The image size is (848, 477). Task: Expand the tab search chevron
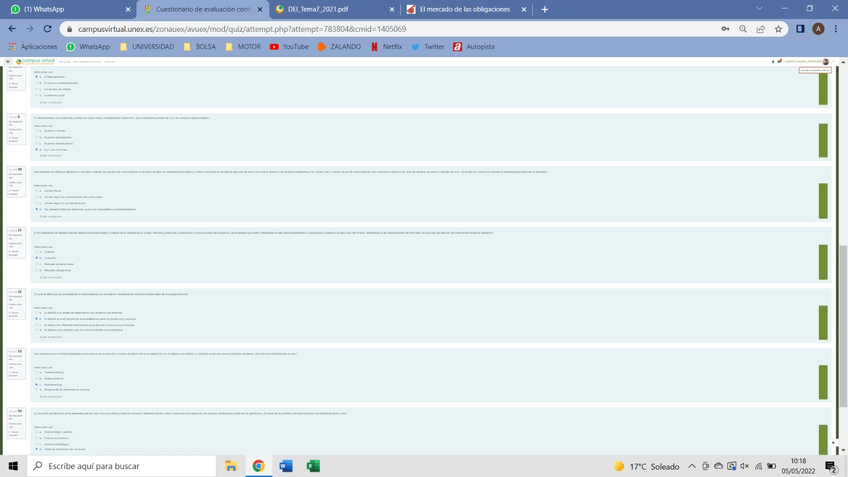coord(759,9)
